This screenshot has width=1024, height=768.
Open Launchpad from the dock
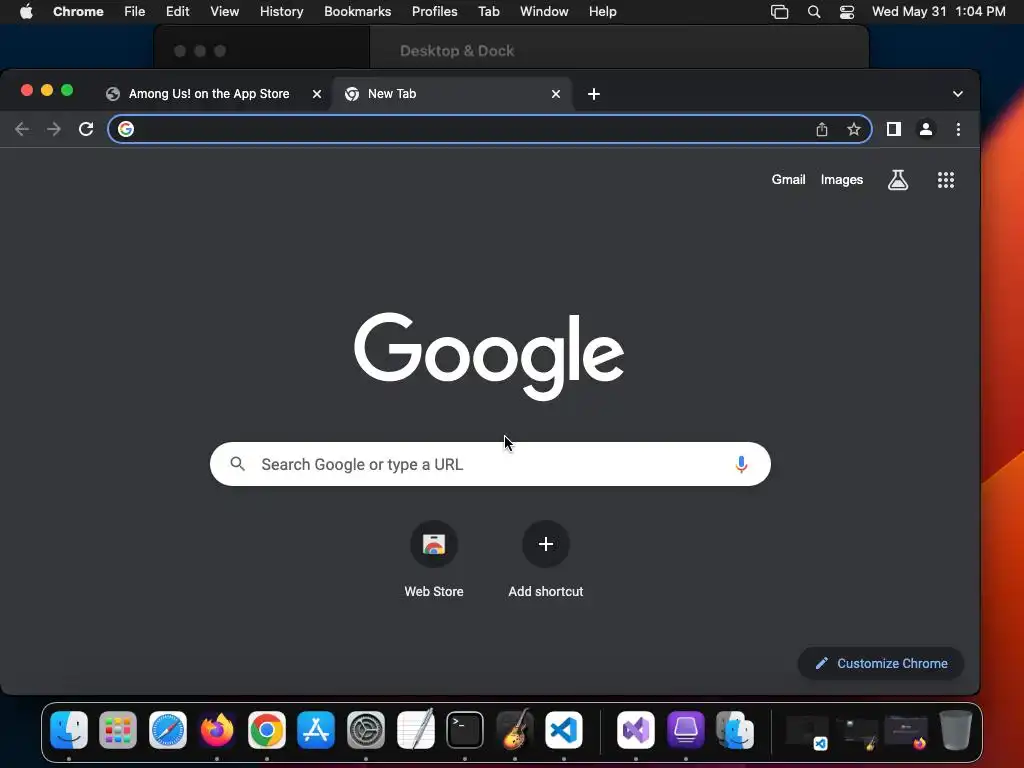(118, 730)
